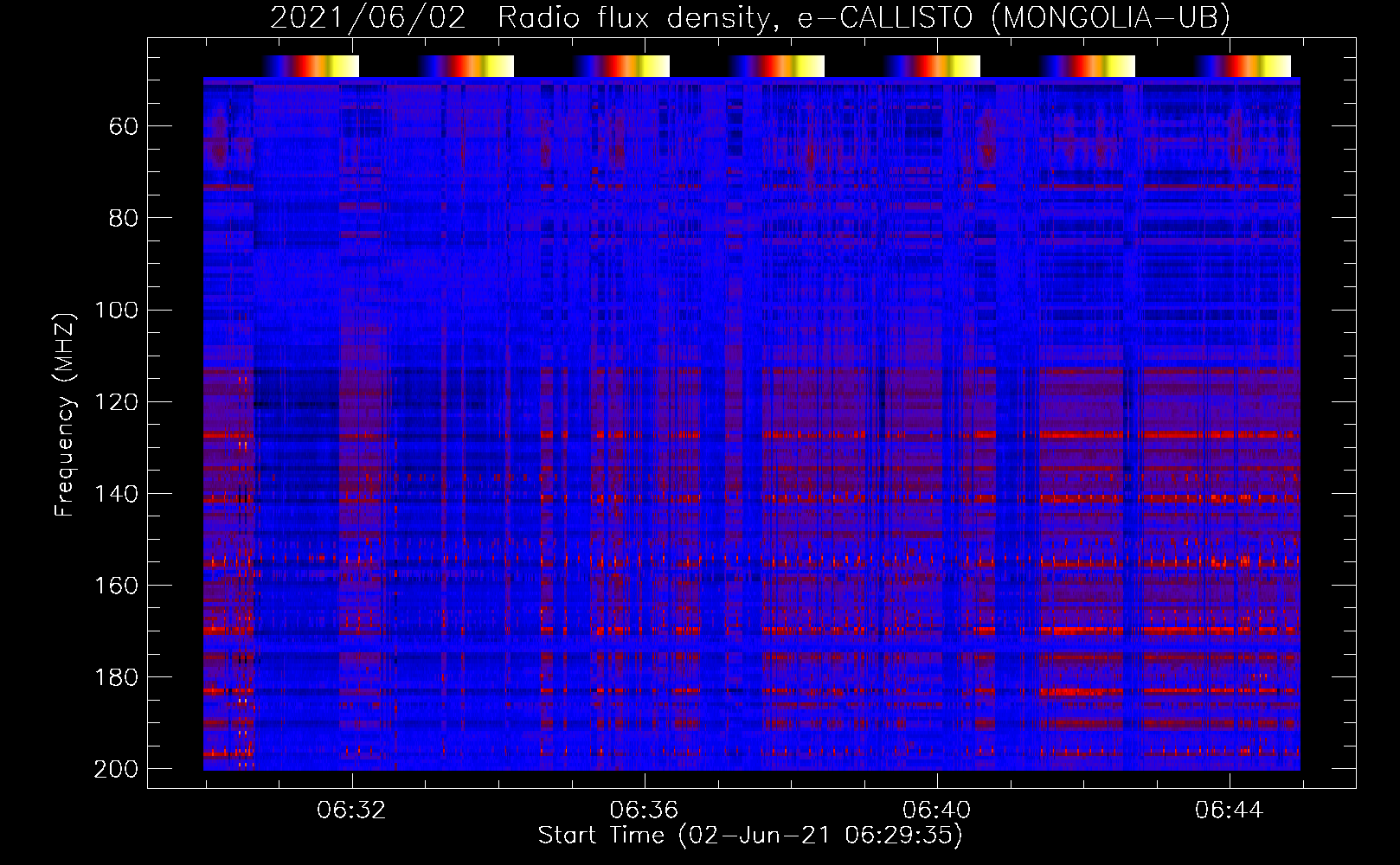Select the 06:40 time tick label
The image size is (1400, 865).
[x=937, y=811]
